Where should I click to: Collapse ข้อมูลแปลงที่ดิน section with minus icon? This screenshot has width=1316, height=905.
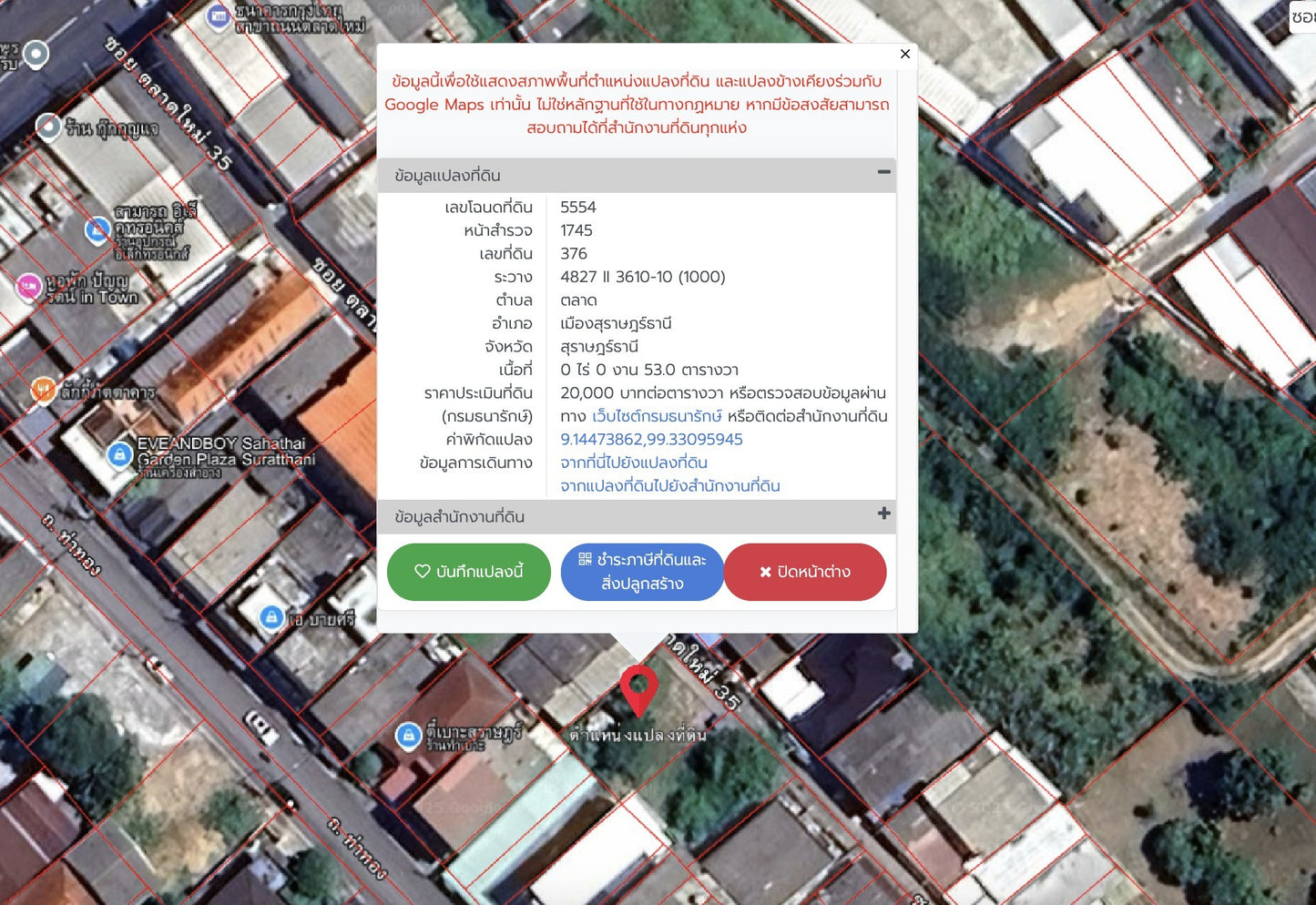pyautogui.click(x=883, y=172)
